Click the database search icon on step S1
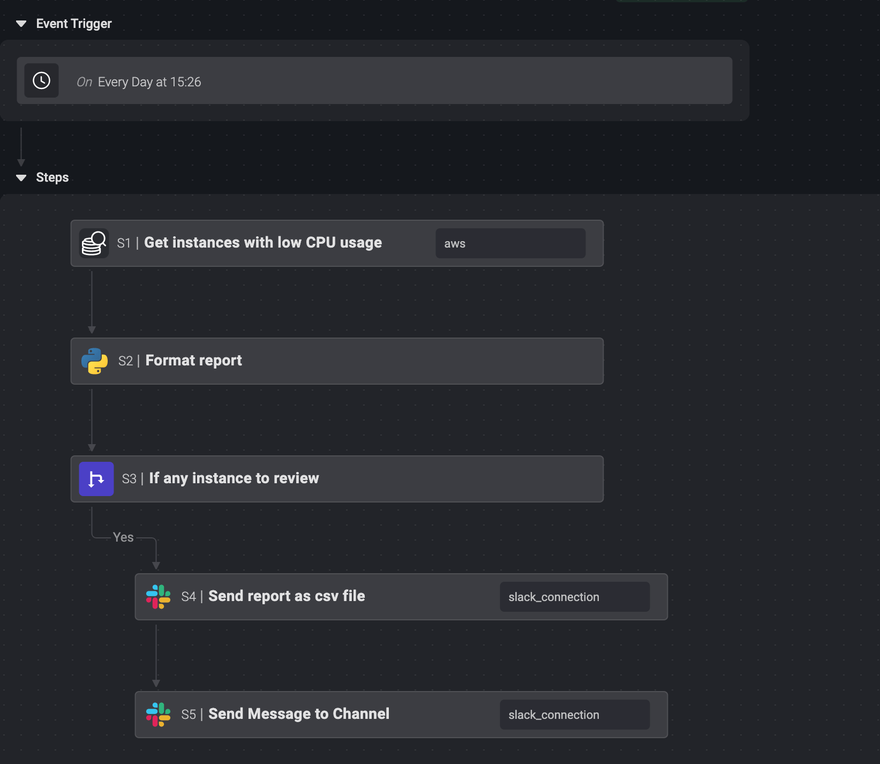The image size is (880, 764). 94,243
